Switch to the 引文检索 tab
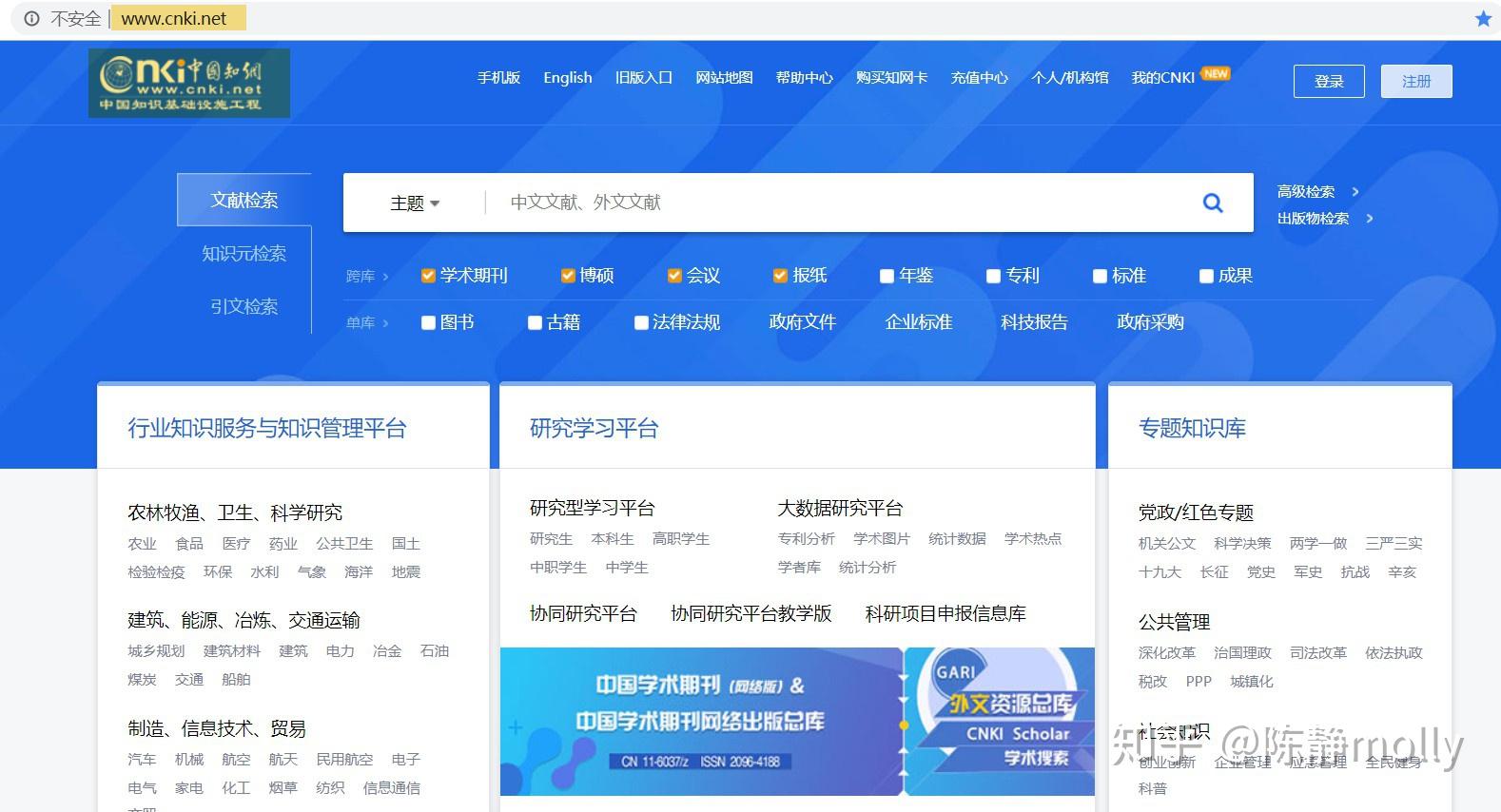 click(244, 307)
